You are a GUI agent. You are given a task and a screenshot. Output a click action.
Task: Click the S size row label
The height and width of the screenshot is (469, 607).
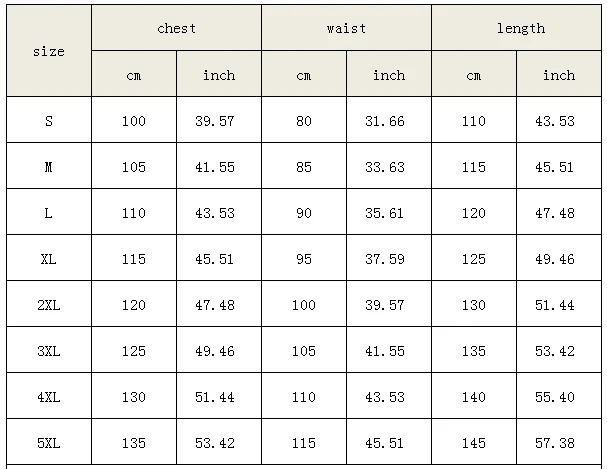click(49, 120)
